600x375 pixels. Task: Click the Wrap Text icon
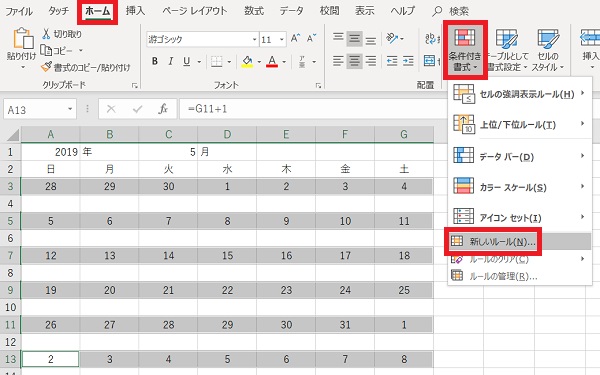(430, 38)
